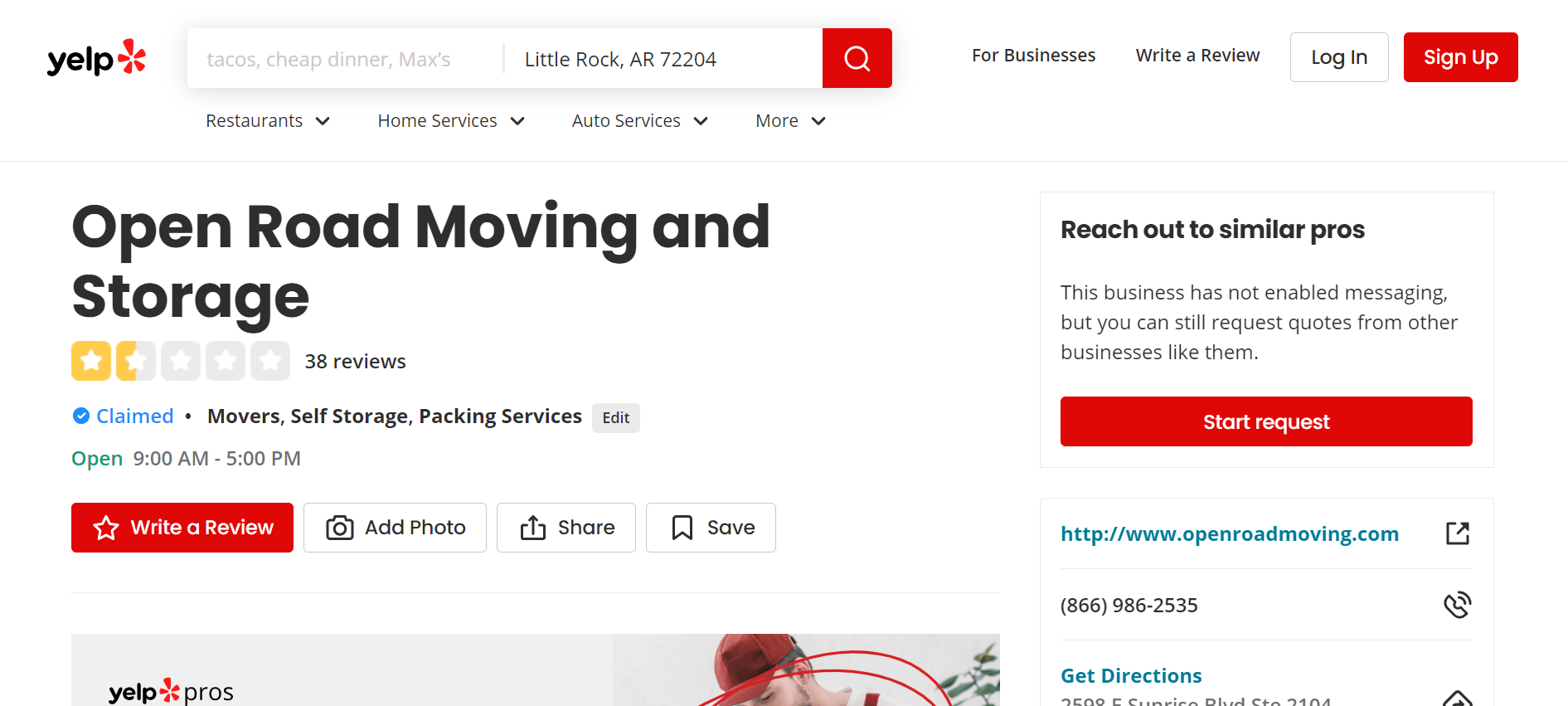The width and height of the screenshot is (1568, 706).
Task: Expand the Restaurants dropdown
Action: point(268,121)
